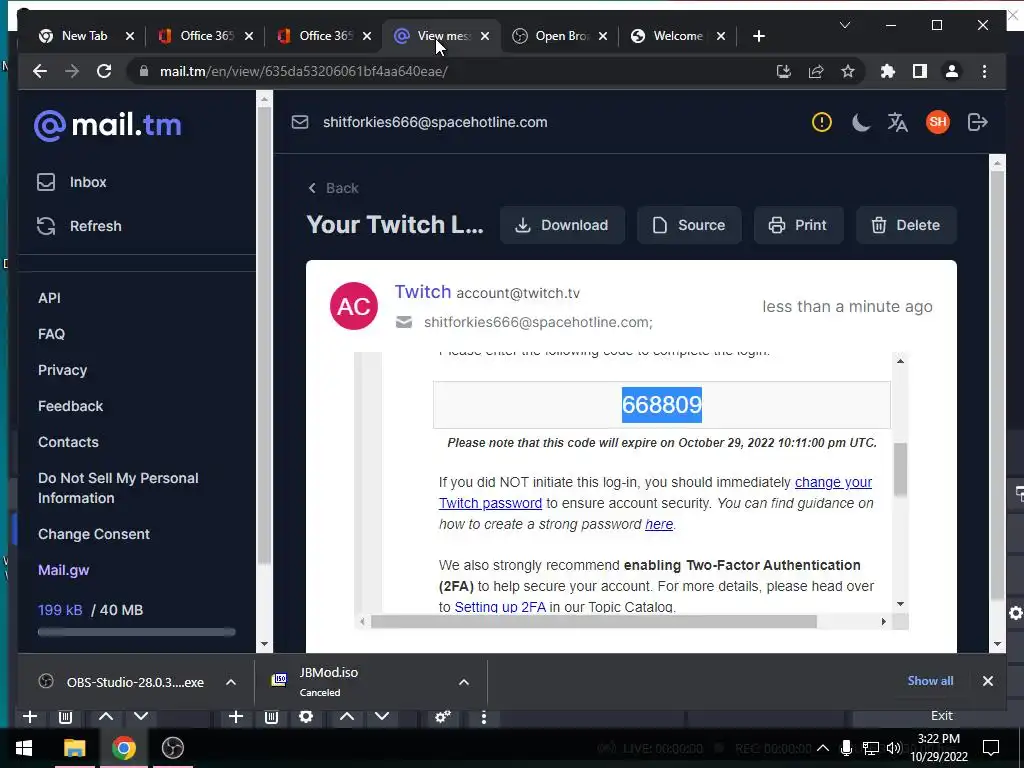Open the Mail.gw link

click(x=63, y=570)
